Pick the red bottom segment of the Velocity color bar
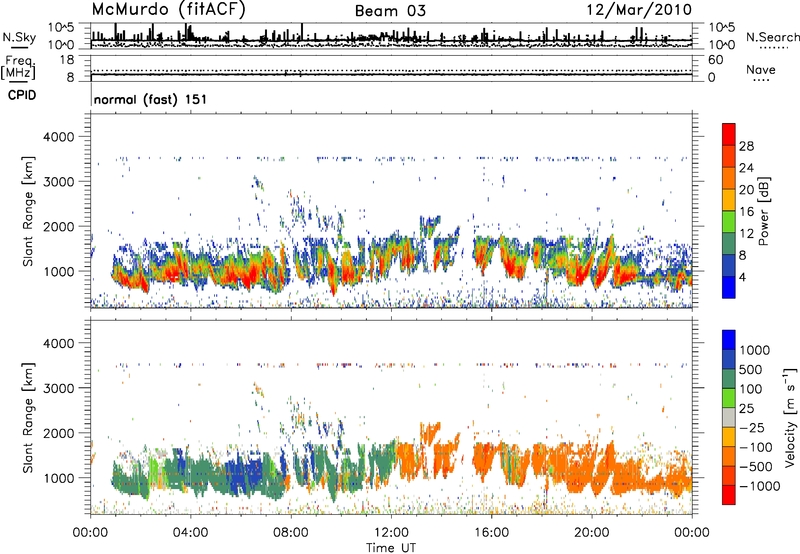This screenshot has width=800, height=554. (729, 495)
